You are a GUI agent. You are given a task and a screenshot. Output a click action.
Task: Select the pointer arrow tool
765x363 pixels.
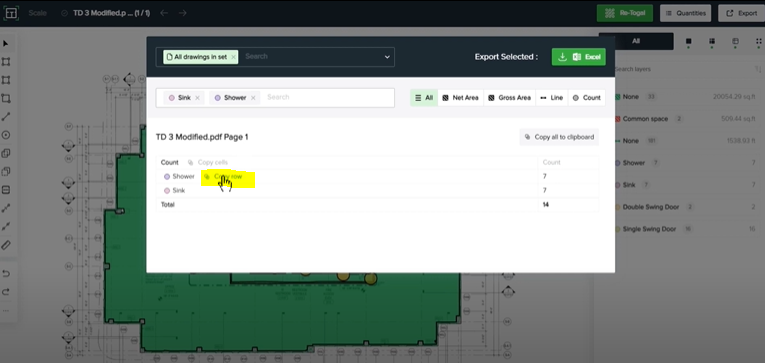6,43
